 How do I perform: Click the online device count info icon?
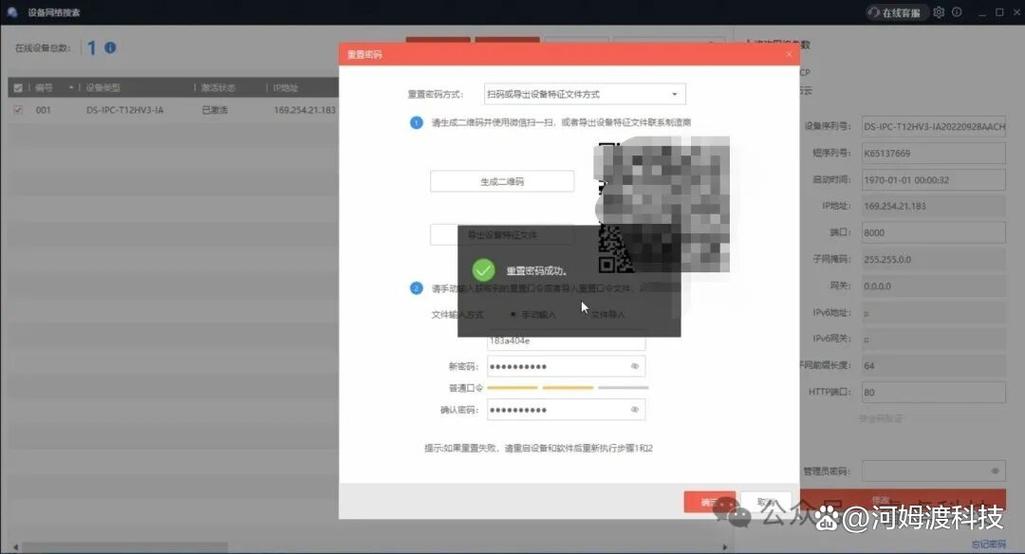coord(110,48)
